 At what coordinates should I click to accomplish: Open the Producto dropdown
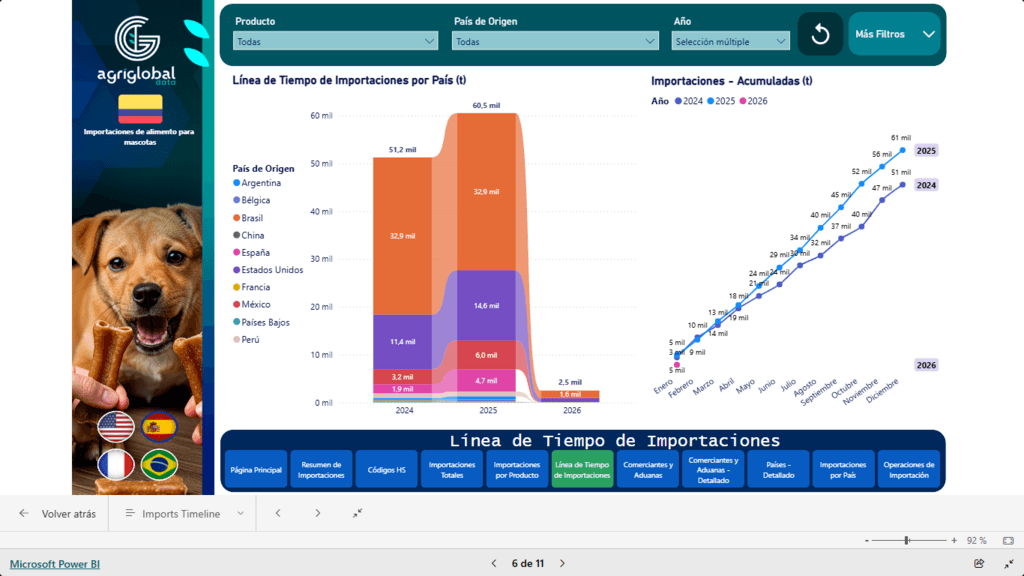pyautogui.click(x=335, y=41)
